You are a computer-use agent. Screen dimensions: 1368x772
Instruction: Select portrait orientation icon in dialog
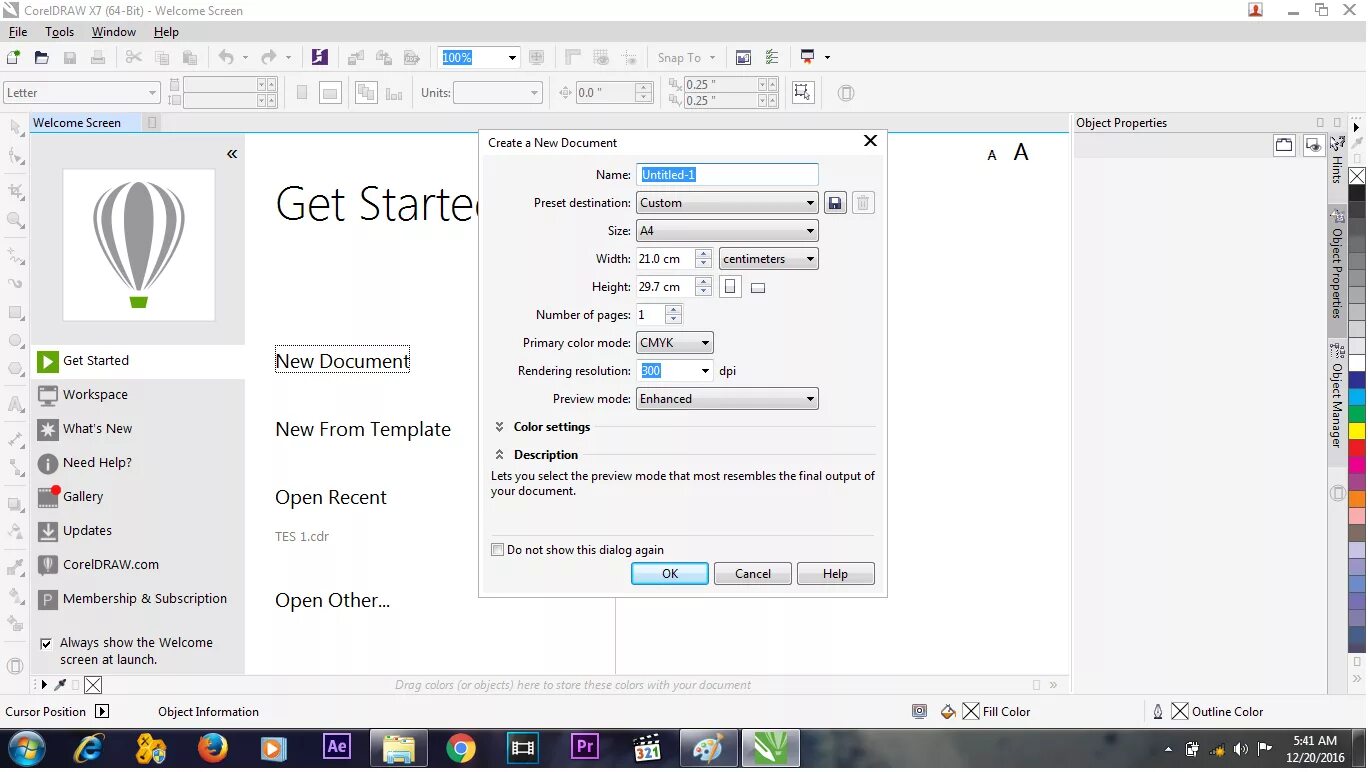coord(730,287)
